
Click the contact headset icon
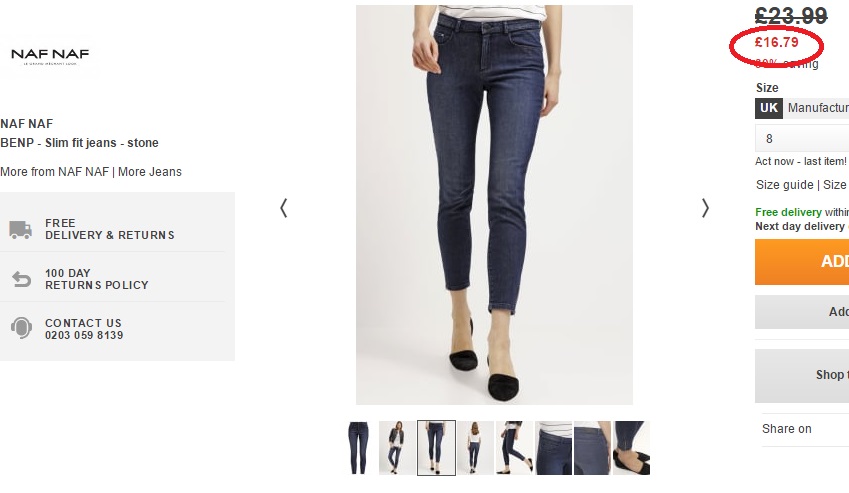point(21,328)
